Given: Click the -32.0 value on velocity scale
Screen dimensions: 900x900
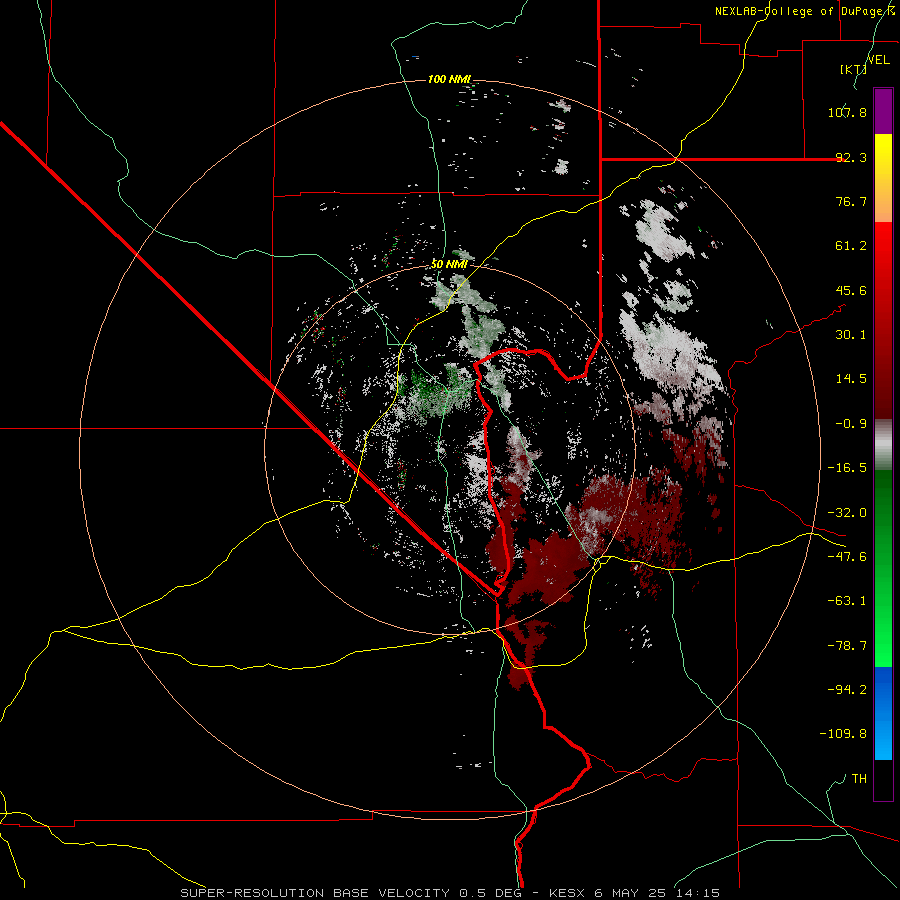Looking at the screenshot, I should 847,513.
